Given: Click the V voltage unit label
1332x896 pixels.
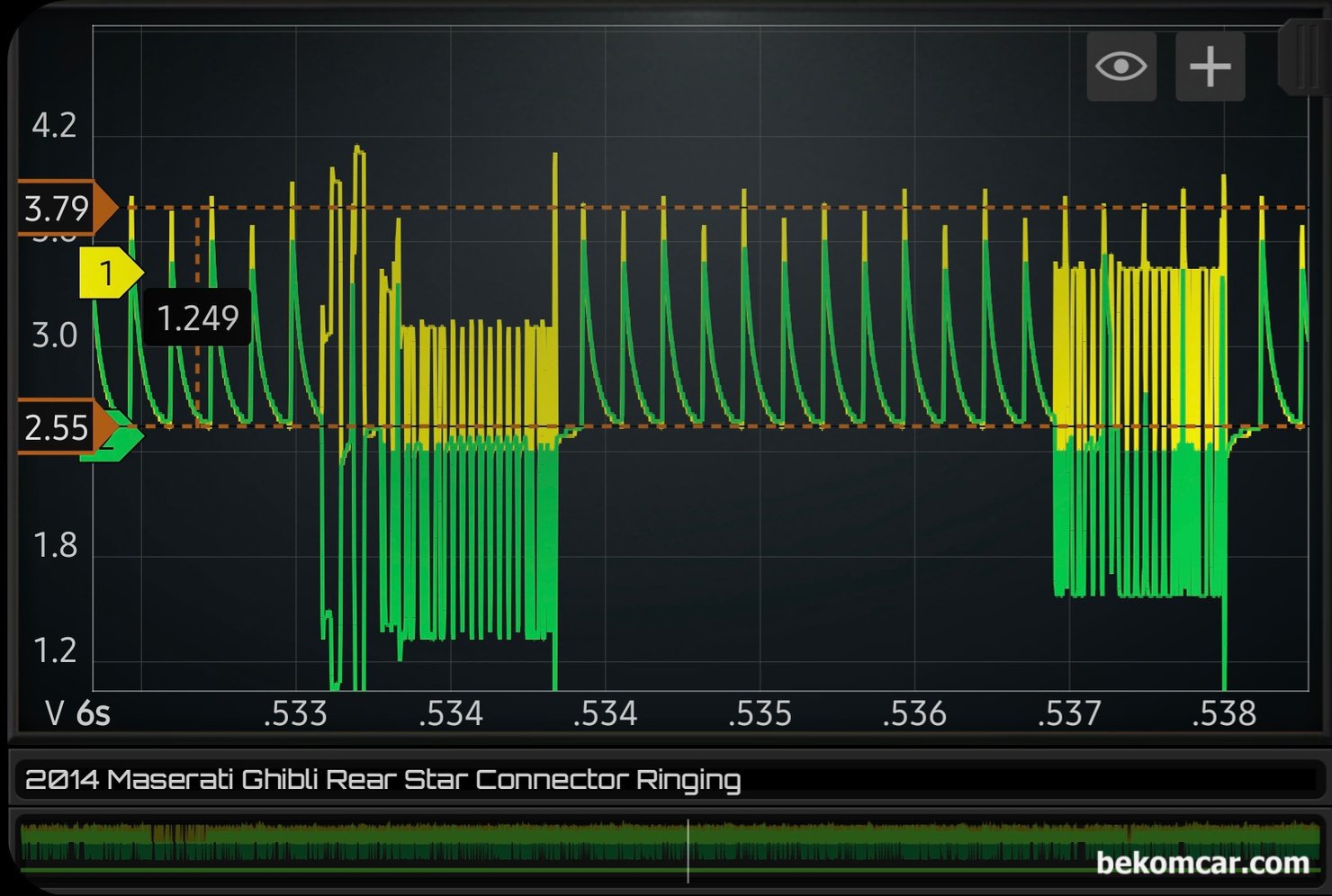Looking at the screenshot, I should coord(55,713).
